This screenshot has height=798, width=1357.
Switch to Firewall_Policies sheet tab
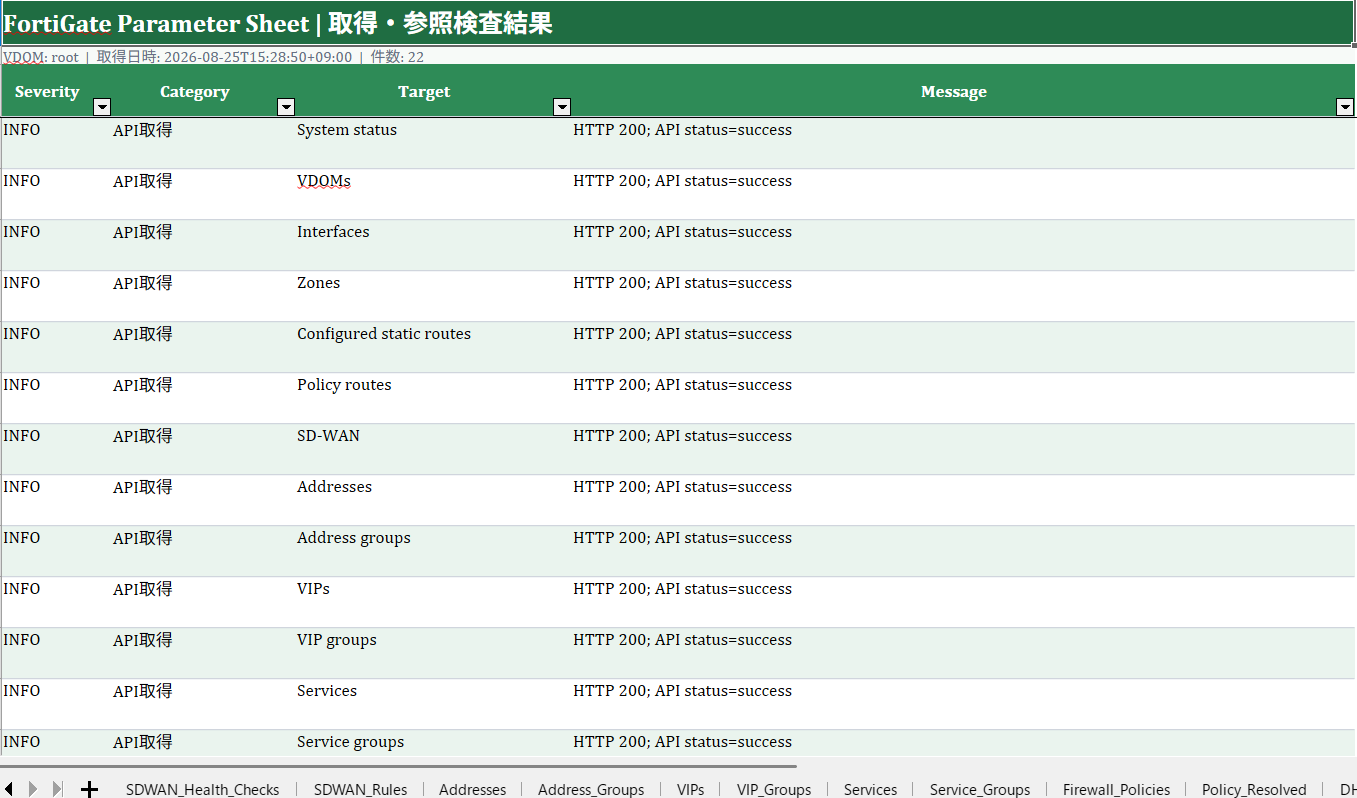[1116, 789]
